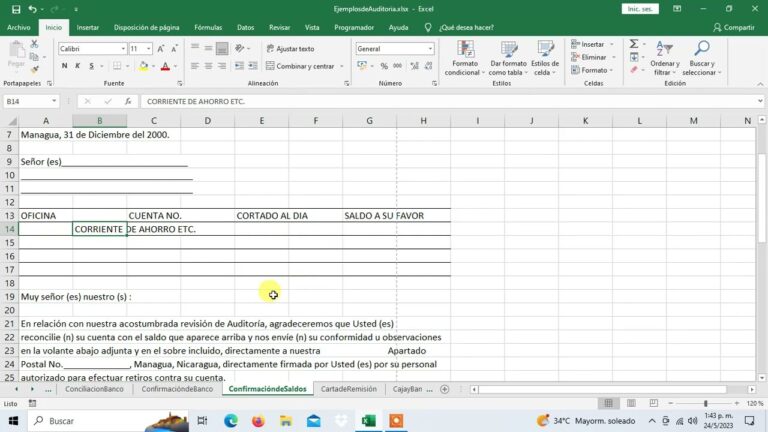
Task: Switch to the Datos ribbon tab
Action: (x=245, y=27)
